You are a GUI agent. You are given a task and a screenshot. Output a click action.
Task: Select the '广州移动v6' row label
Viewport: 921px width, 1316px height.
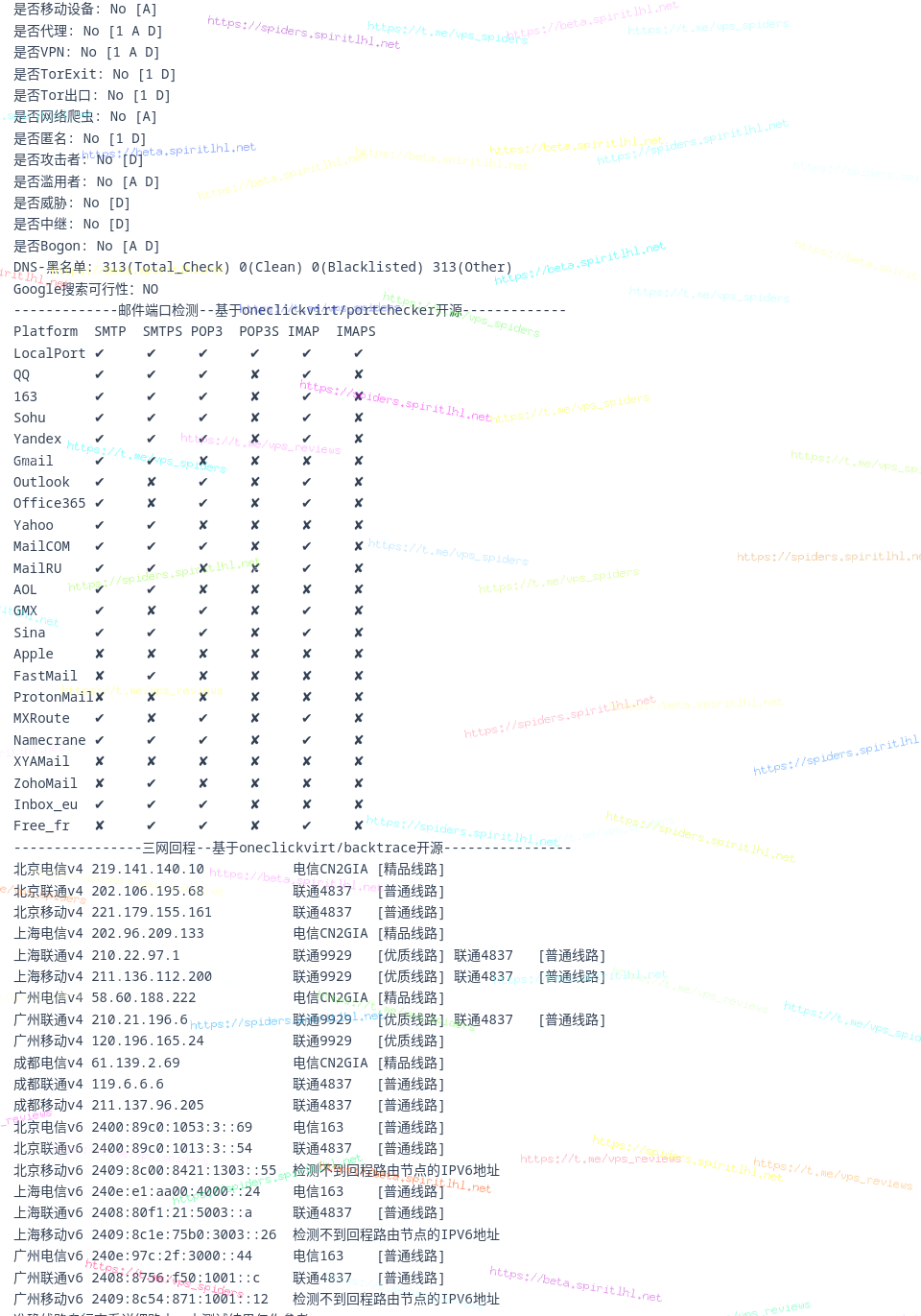point(48,1300)
